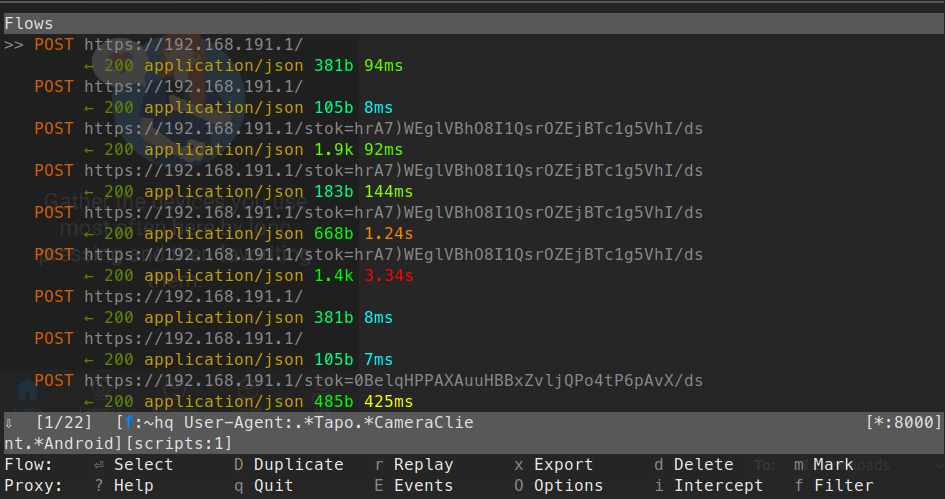
Task: Click the [1/22] flow counter
Action: coord(64,423)
